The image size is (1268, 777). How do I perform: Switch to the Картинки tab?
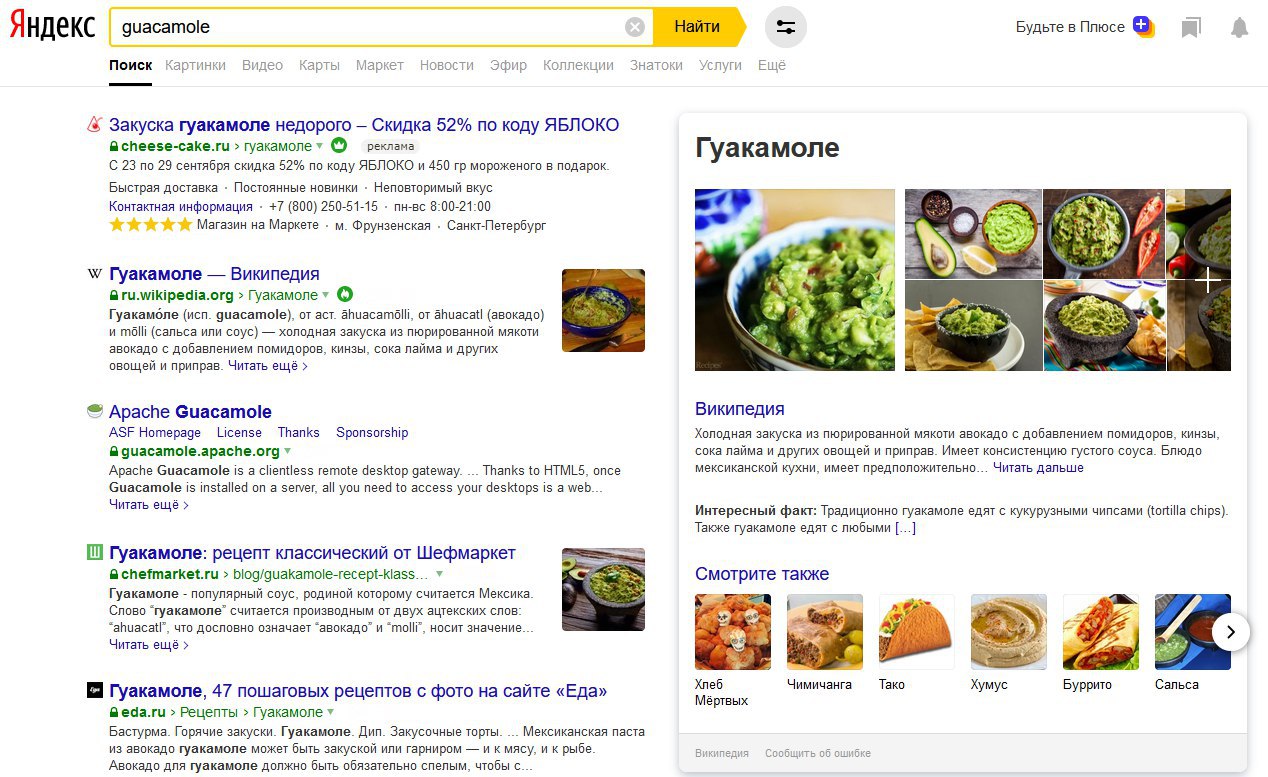click(x=196, y=65)
